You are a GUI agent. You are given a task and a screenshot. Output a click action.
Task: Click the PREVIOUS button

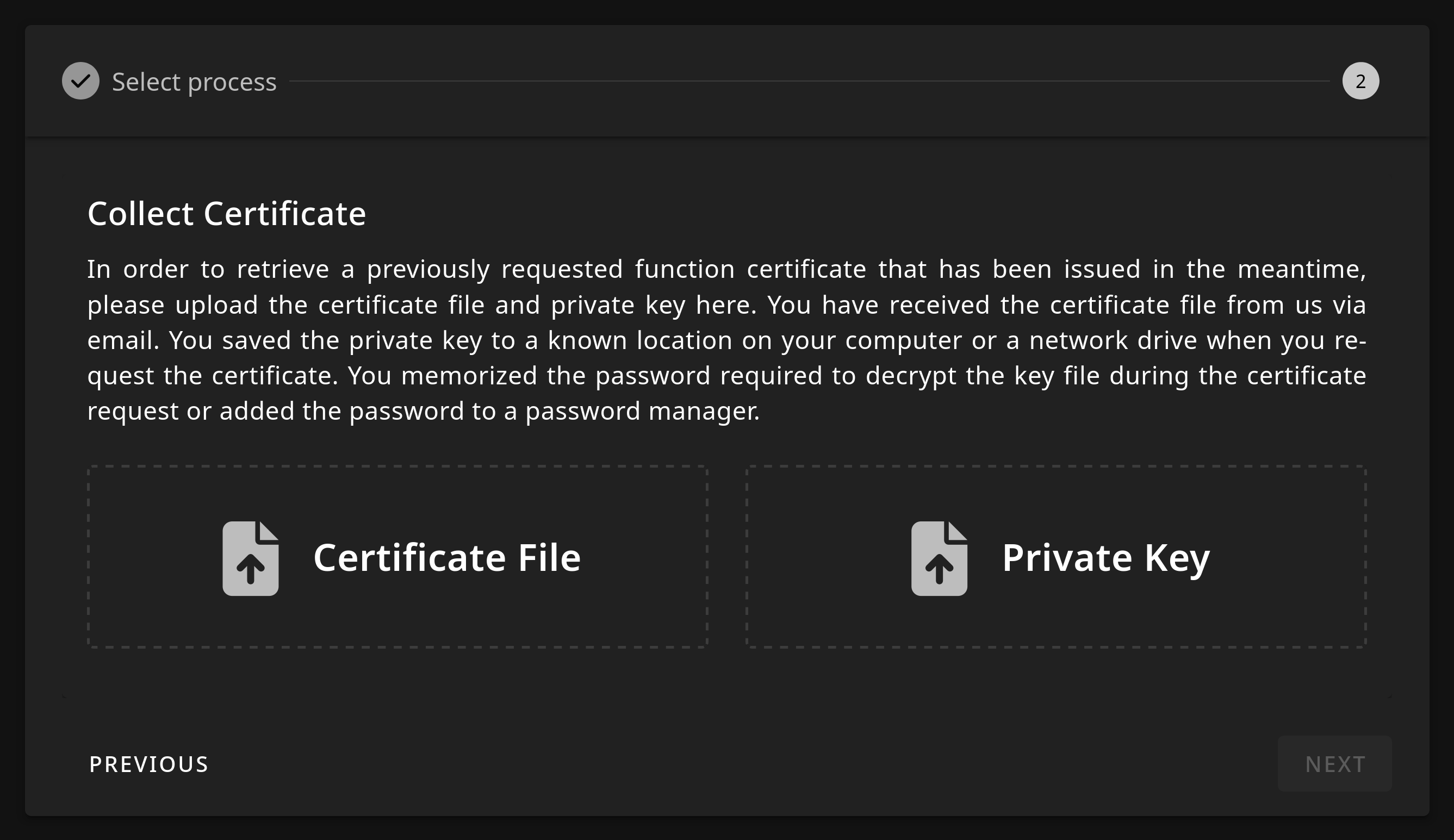tap(149, 764)
